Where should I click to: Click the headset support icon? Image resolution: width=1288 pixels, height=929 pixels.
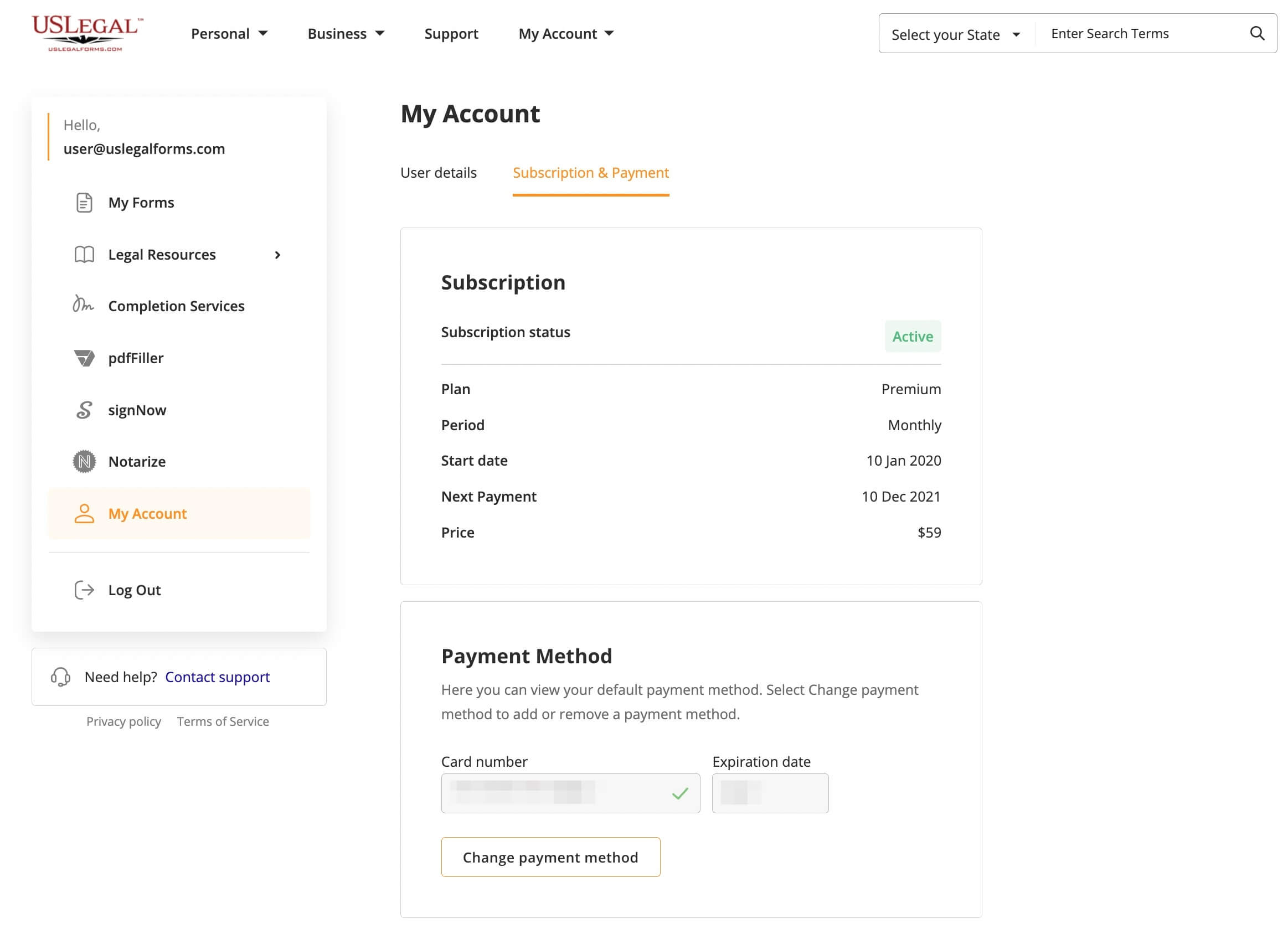click(x=60, y=677)
